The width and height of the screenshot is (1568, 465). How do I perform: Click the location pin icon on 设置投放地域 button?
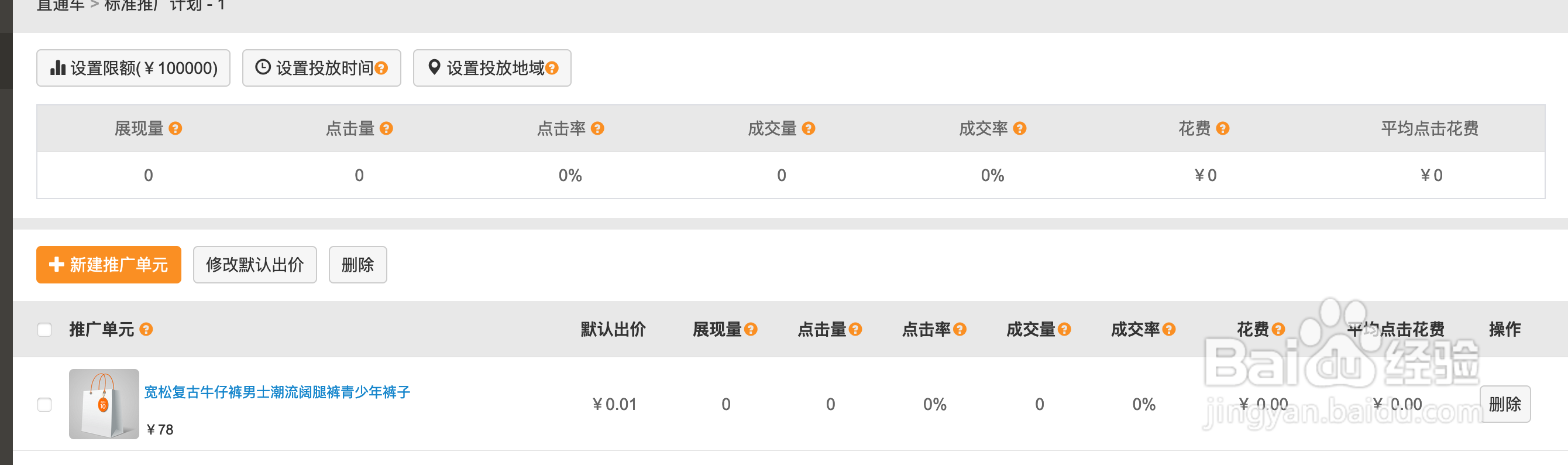coord(434,68)
